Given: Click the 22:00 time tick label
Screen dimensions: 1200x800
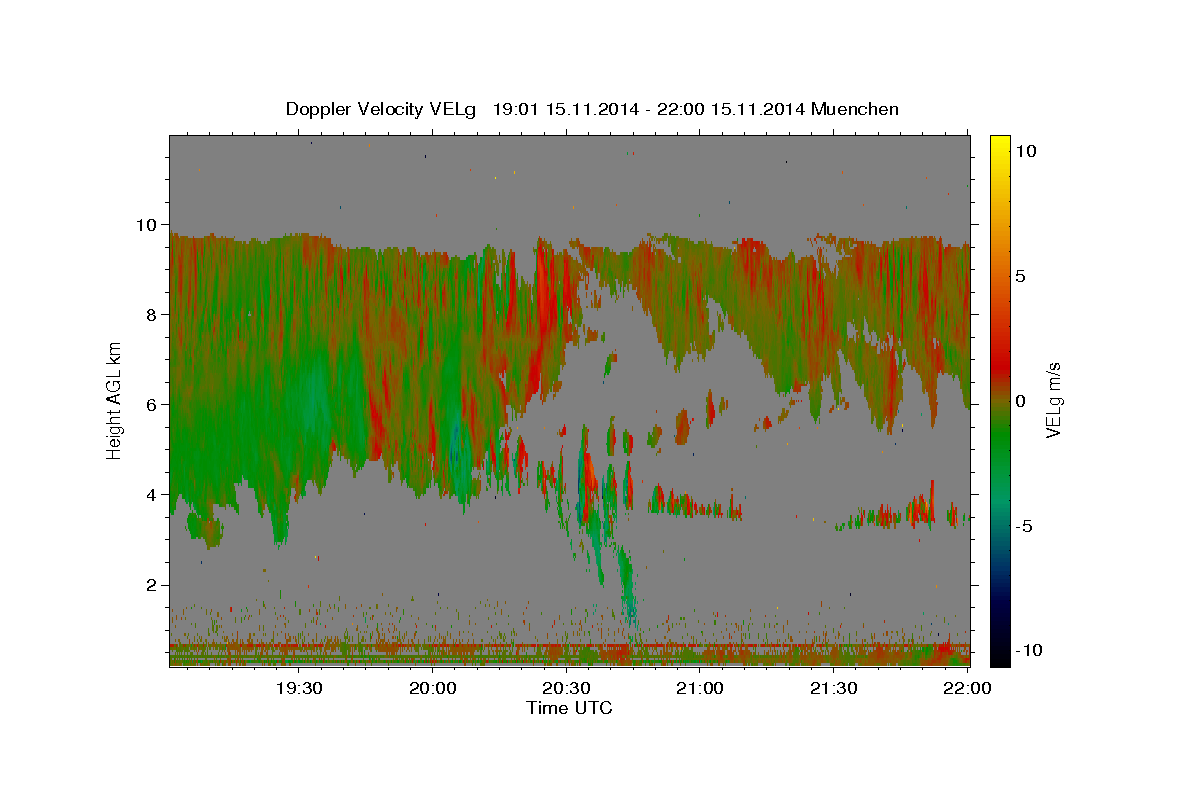Looking at the screenshot, I should click(x=967, y=688).
